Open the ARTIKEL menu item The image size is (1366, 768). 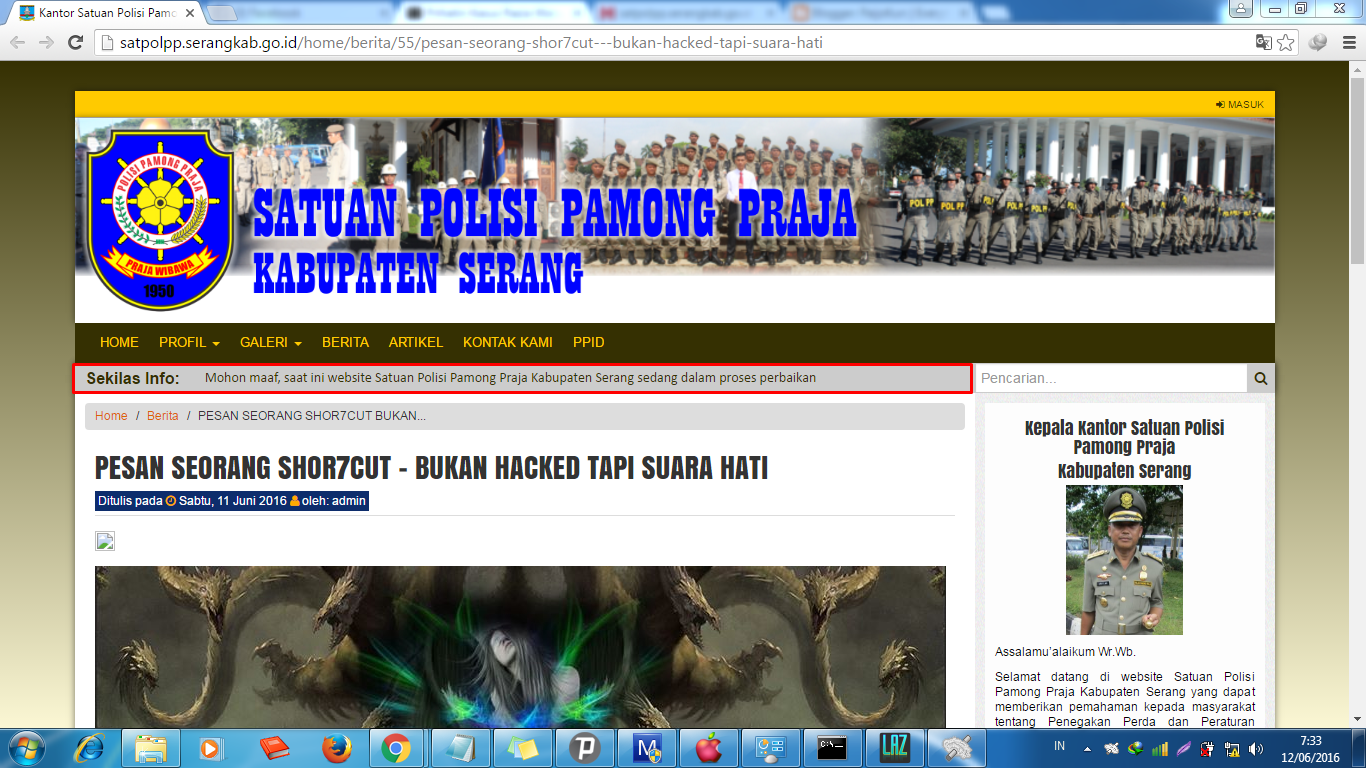[x=416, y=342]
